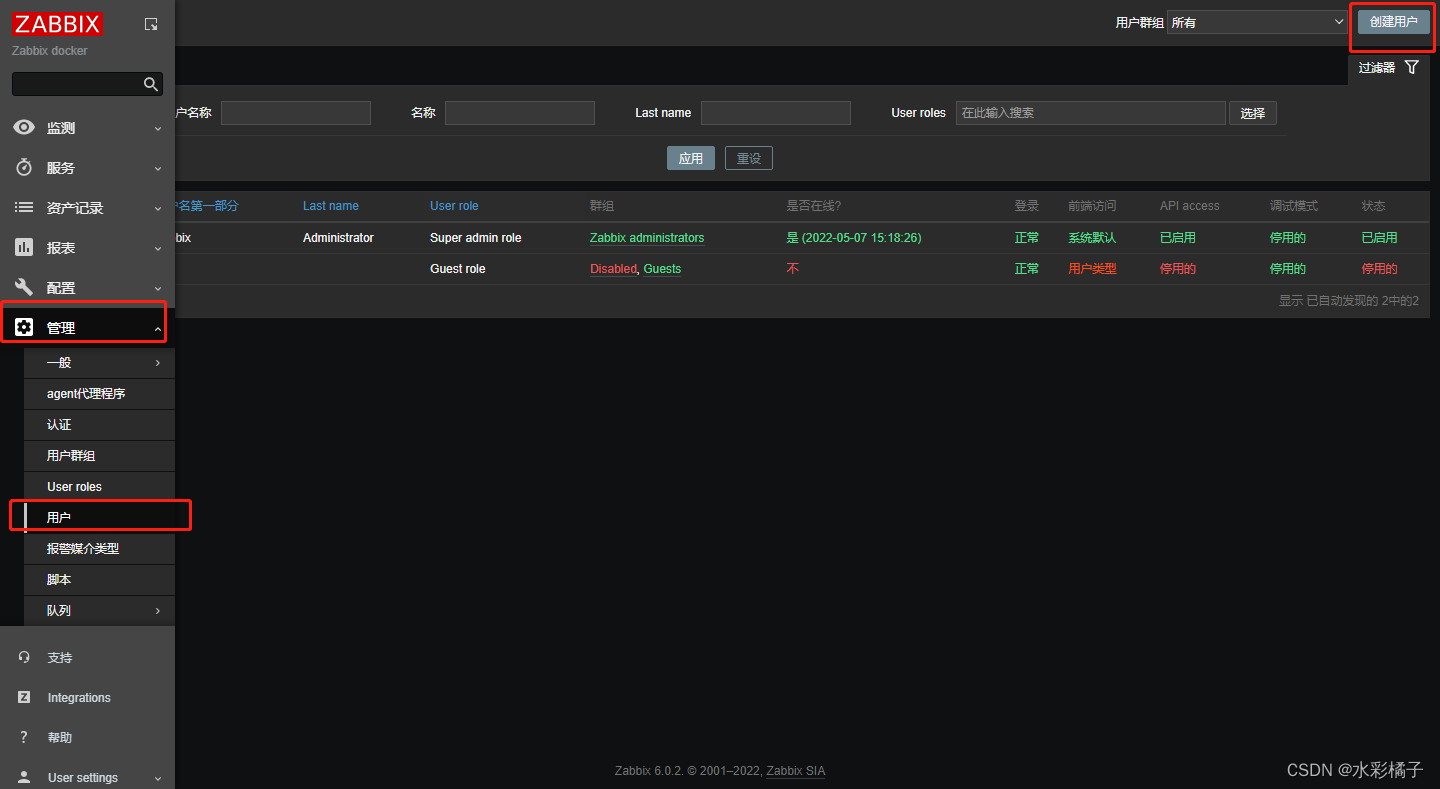Screen dimensions: 1440x789
Task: Click 已启用 API access for Super admin
Action: [x=1178, y=238]
